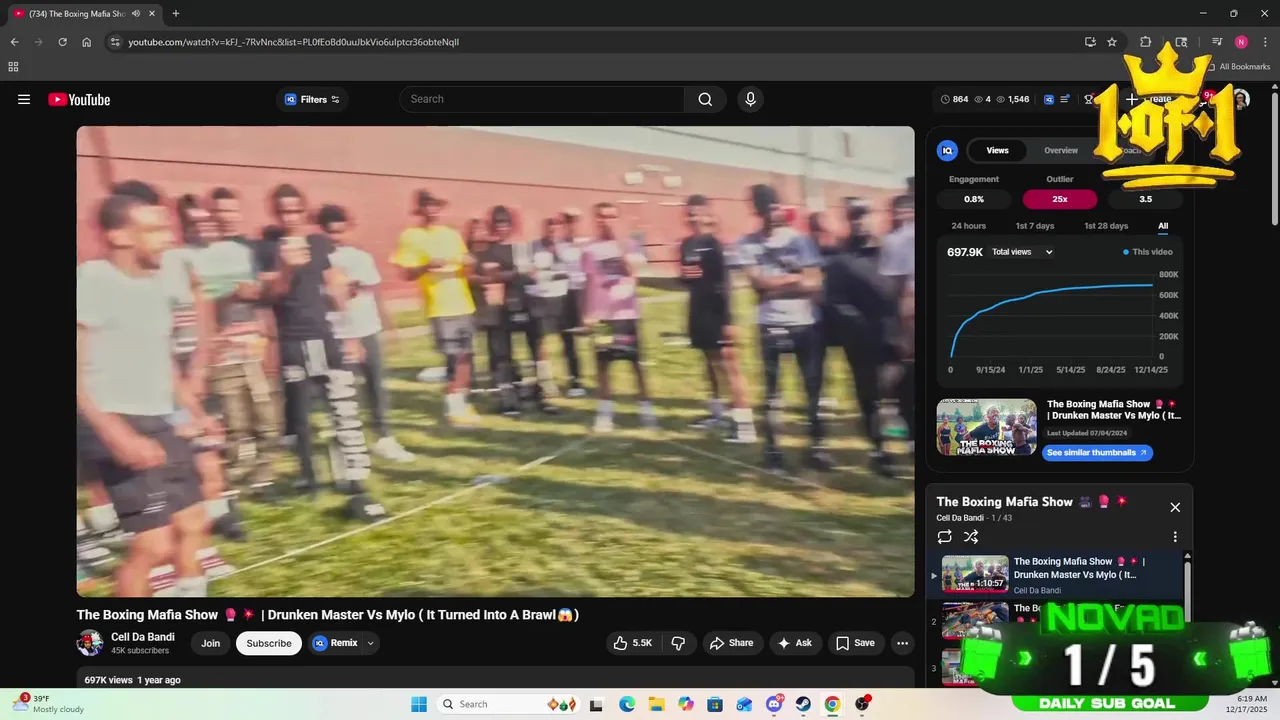Image resolution: width=1280 pixels, height=720 pixels.
Task: Toggle the This video legend dot
Action: 1126,252
